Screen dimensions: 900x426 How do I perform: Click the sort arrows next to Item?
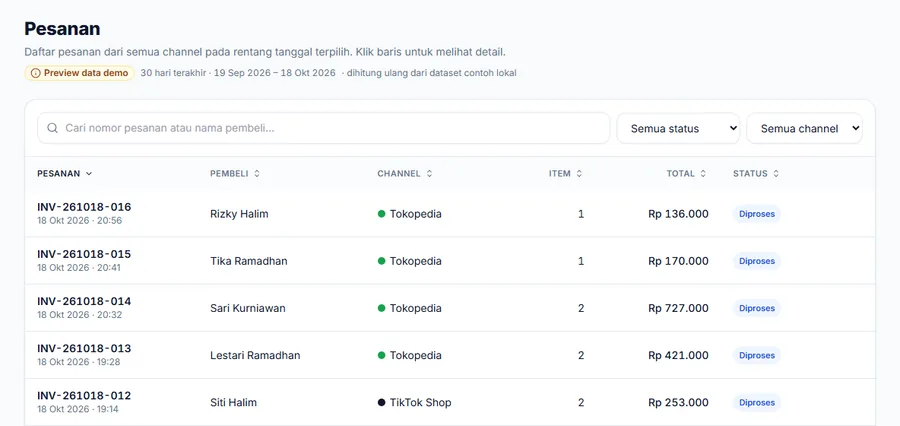tap(579, 173)
